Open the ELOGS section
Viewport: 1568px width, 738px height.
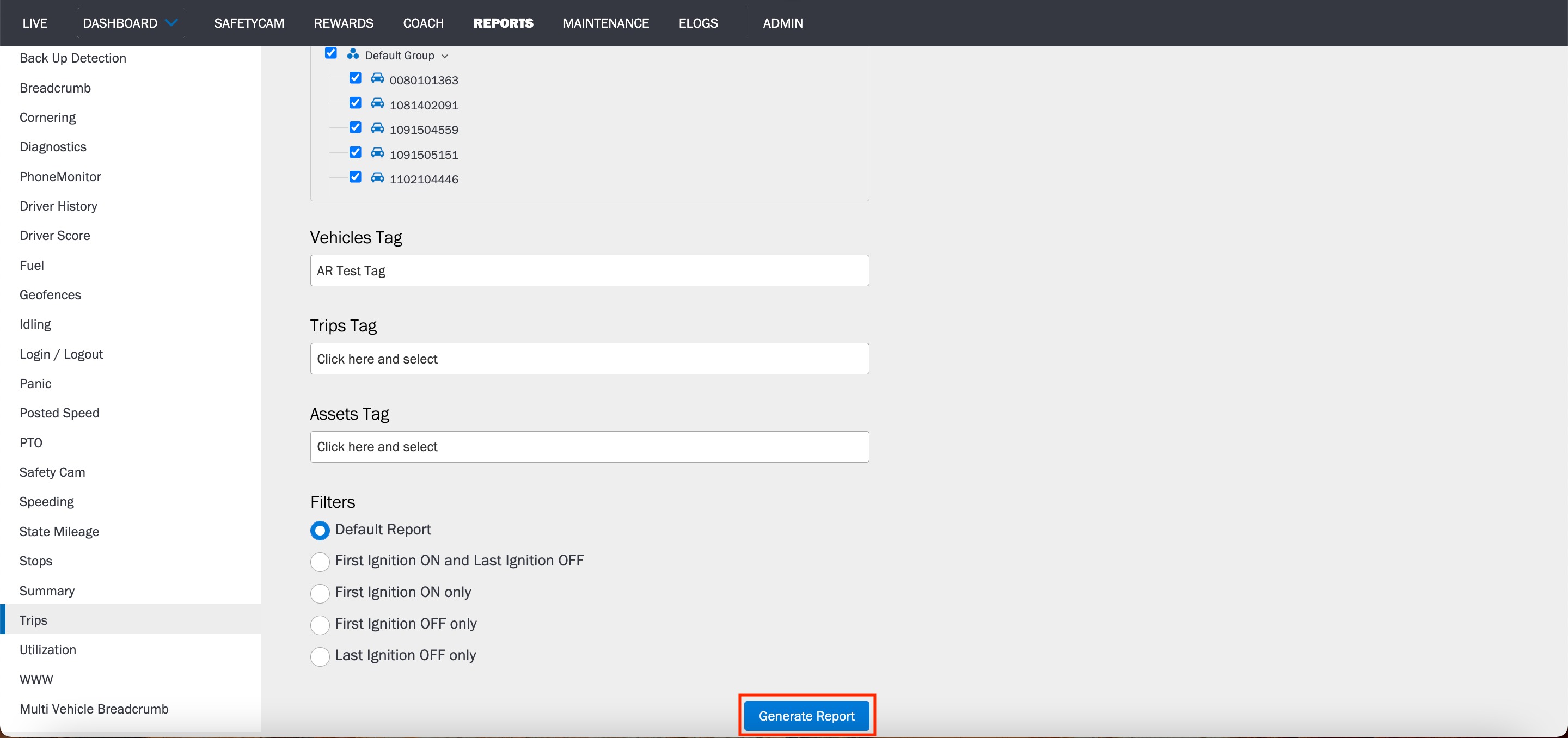click(x=698, y=23)
